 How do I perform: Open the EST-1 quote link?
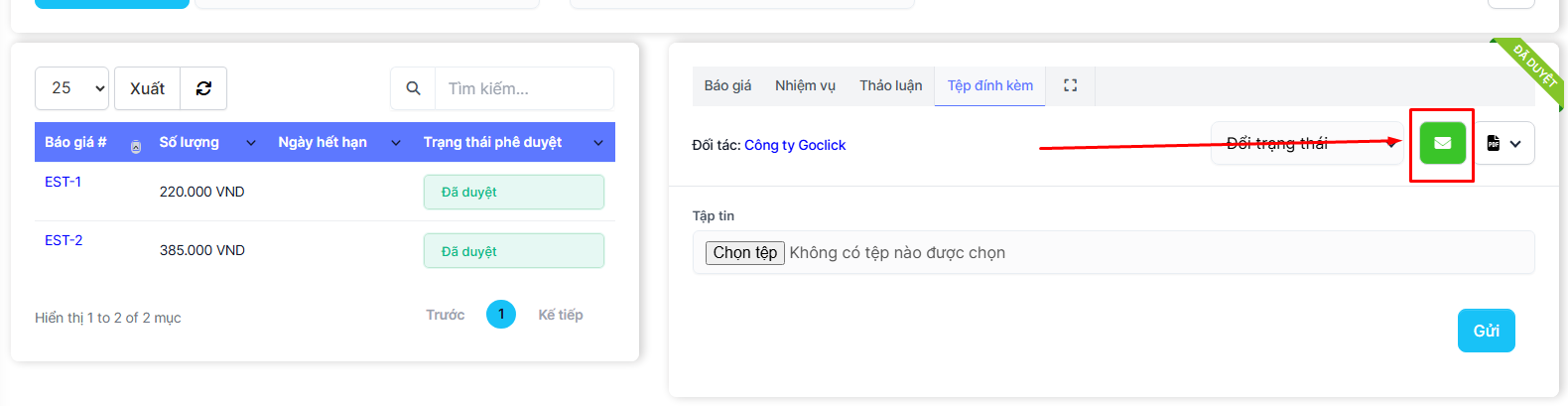[64, 182]
